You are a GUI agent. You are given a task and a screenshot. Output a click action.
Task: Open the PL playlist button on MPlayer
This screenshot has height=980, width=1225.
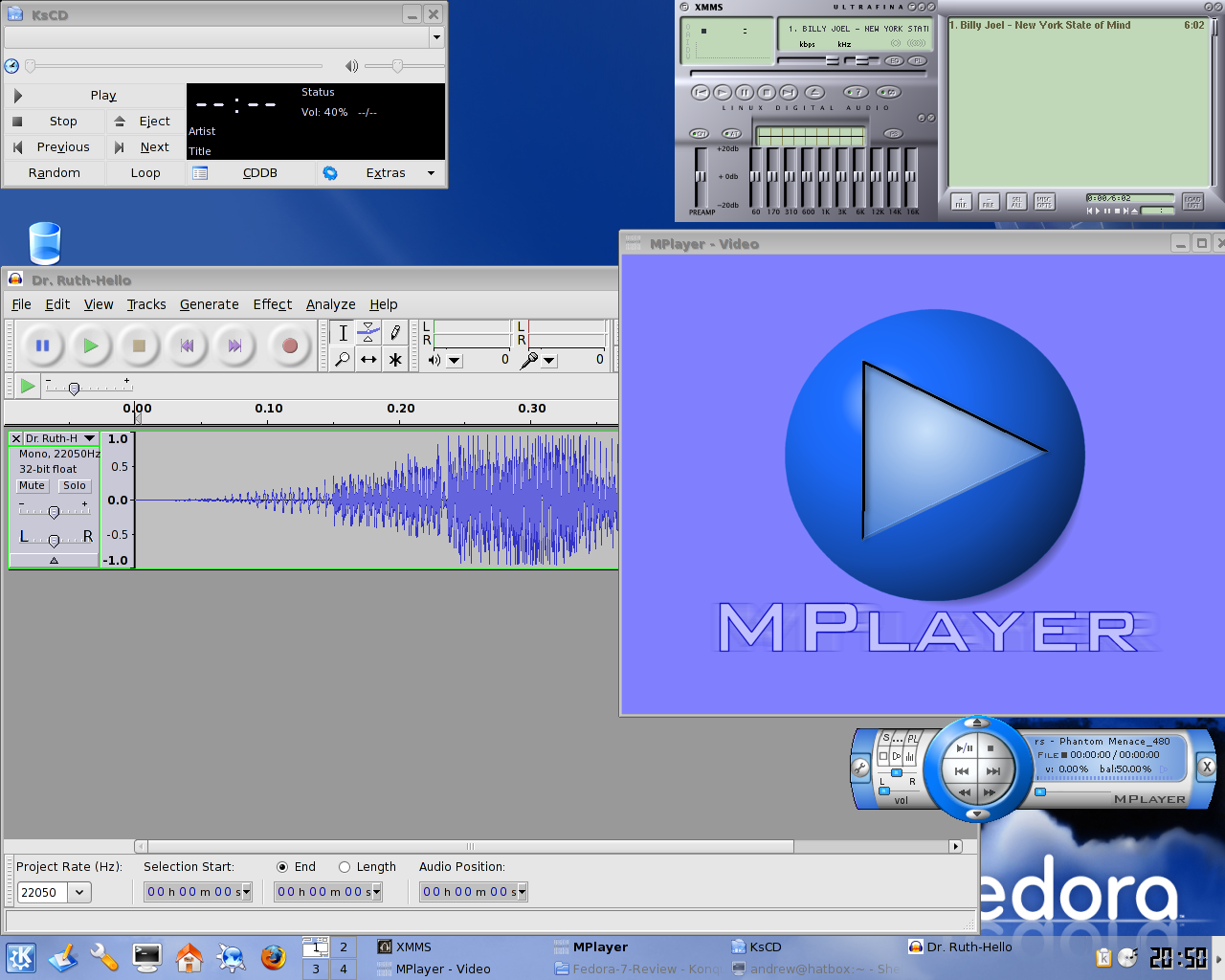(912, 738)
